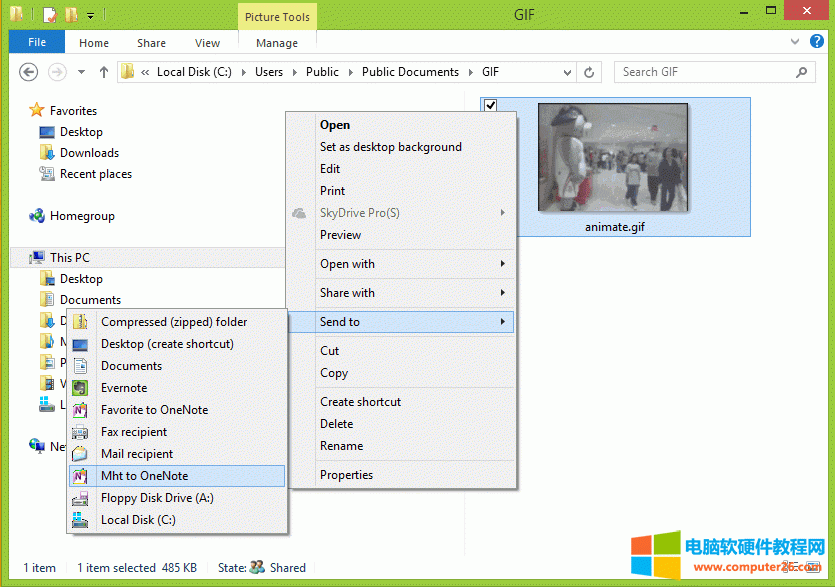Click the animate.gif thumbnail
The height and width of the screenshot is (587, 835).
[x=612, y=157]
